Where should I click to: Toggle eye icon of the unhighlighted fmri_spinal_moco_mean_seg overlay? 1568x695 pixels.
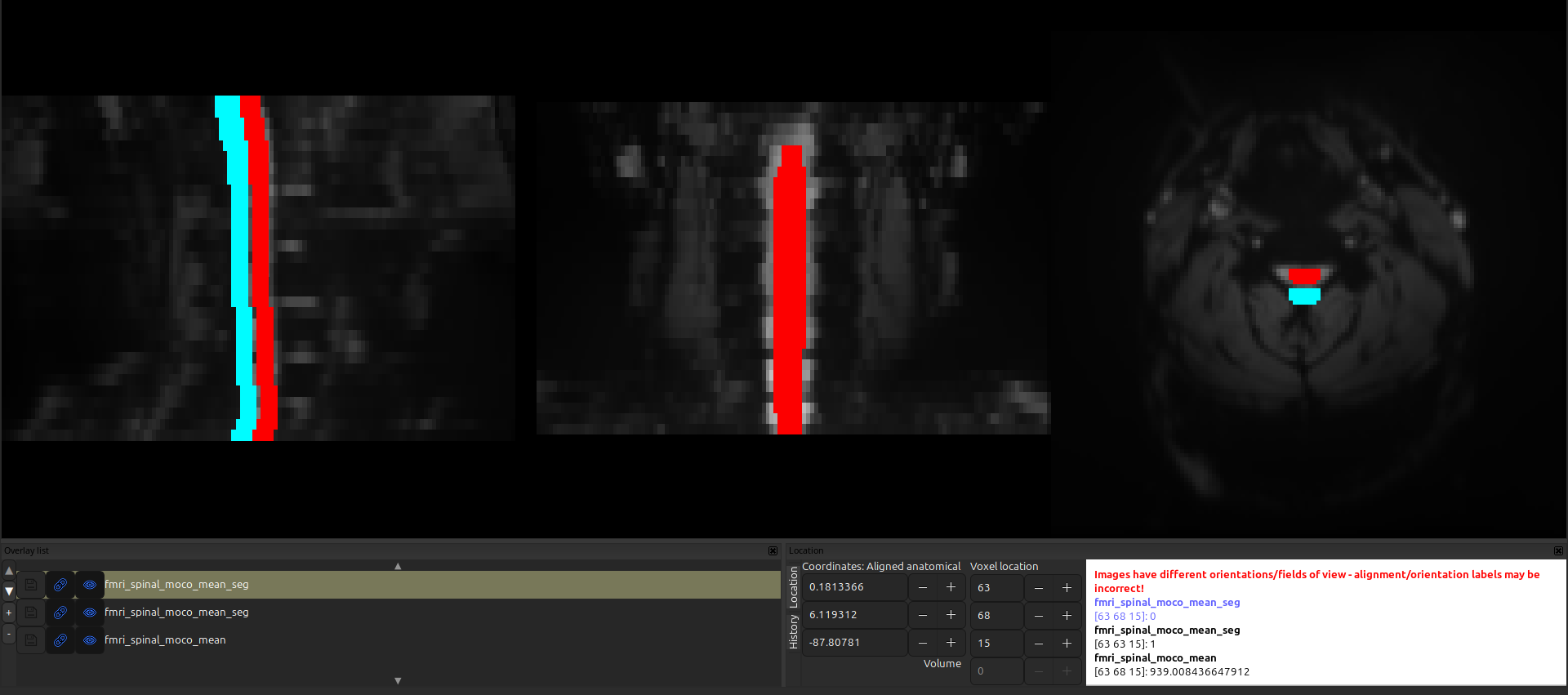tap(90, 613)
